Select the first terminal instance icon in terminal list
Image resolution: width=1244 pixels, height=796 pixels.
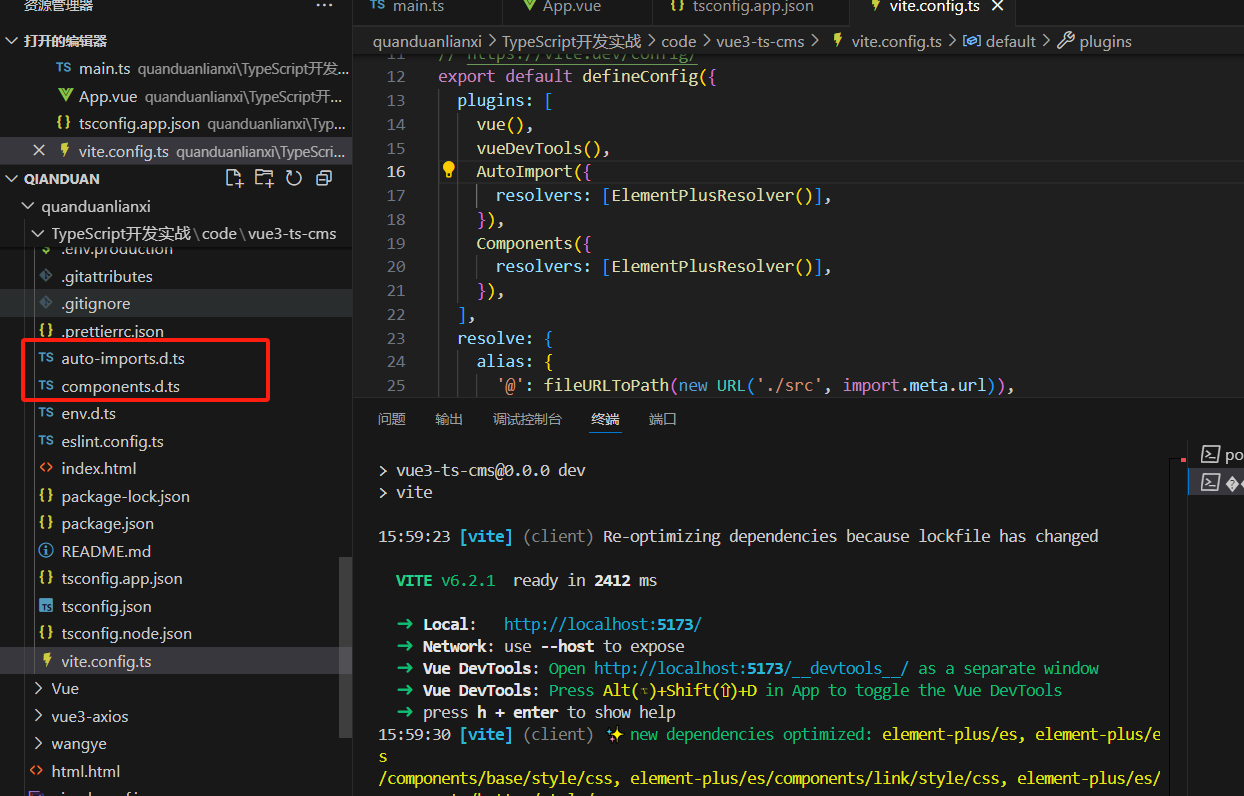pyautogui.click(x=1210, y=454)
